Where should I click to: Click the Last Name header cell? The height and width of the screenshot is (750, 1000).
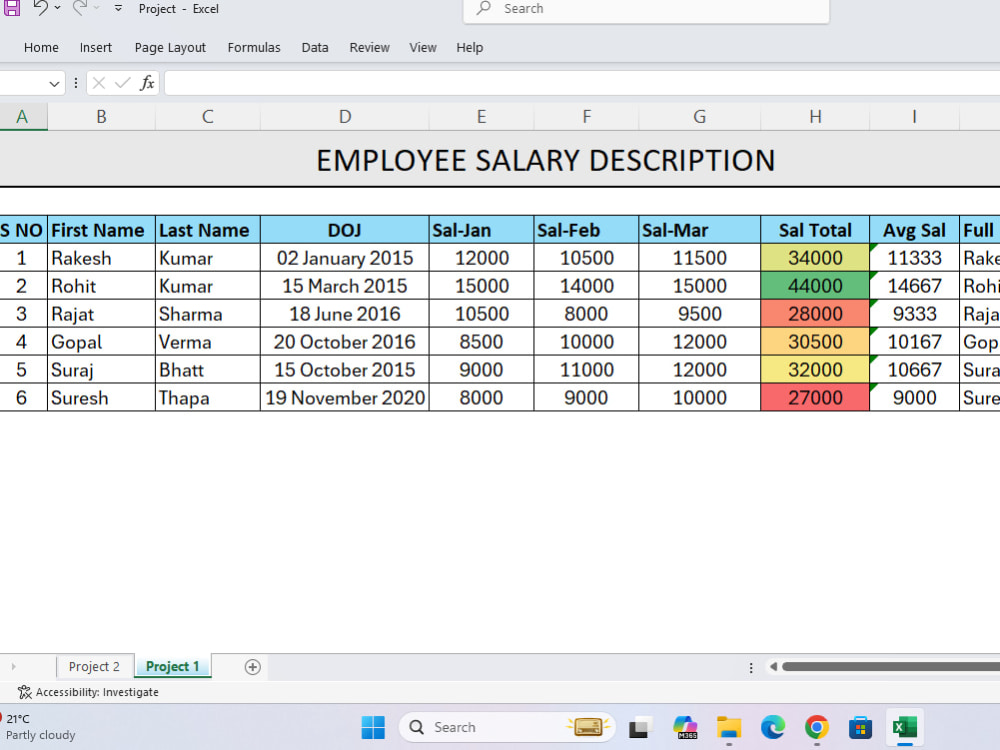coord(207,230)
